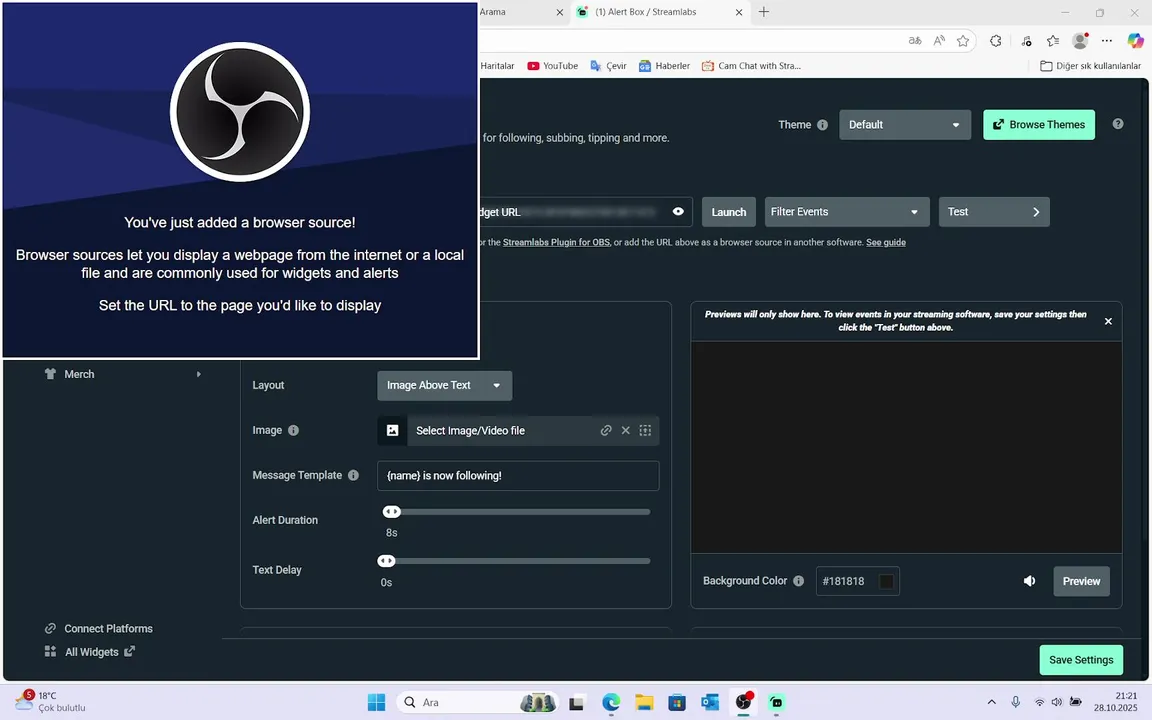Clear the selected image with X icon

[625, 431]
